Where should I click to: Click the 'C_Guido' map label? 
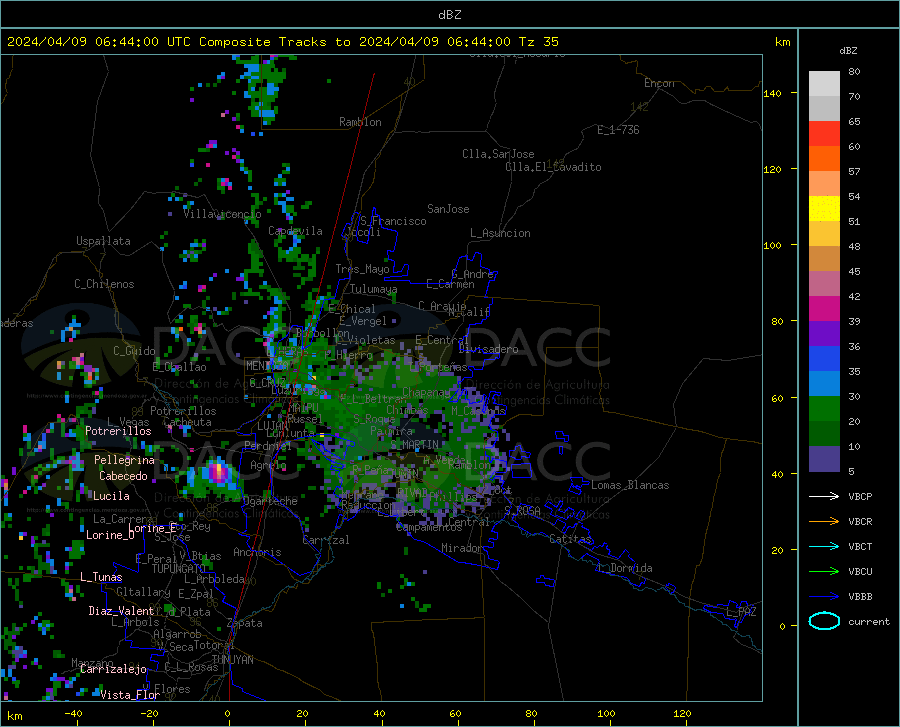[134, 351]
